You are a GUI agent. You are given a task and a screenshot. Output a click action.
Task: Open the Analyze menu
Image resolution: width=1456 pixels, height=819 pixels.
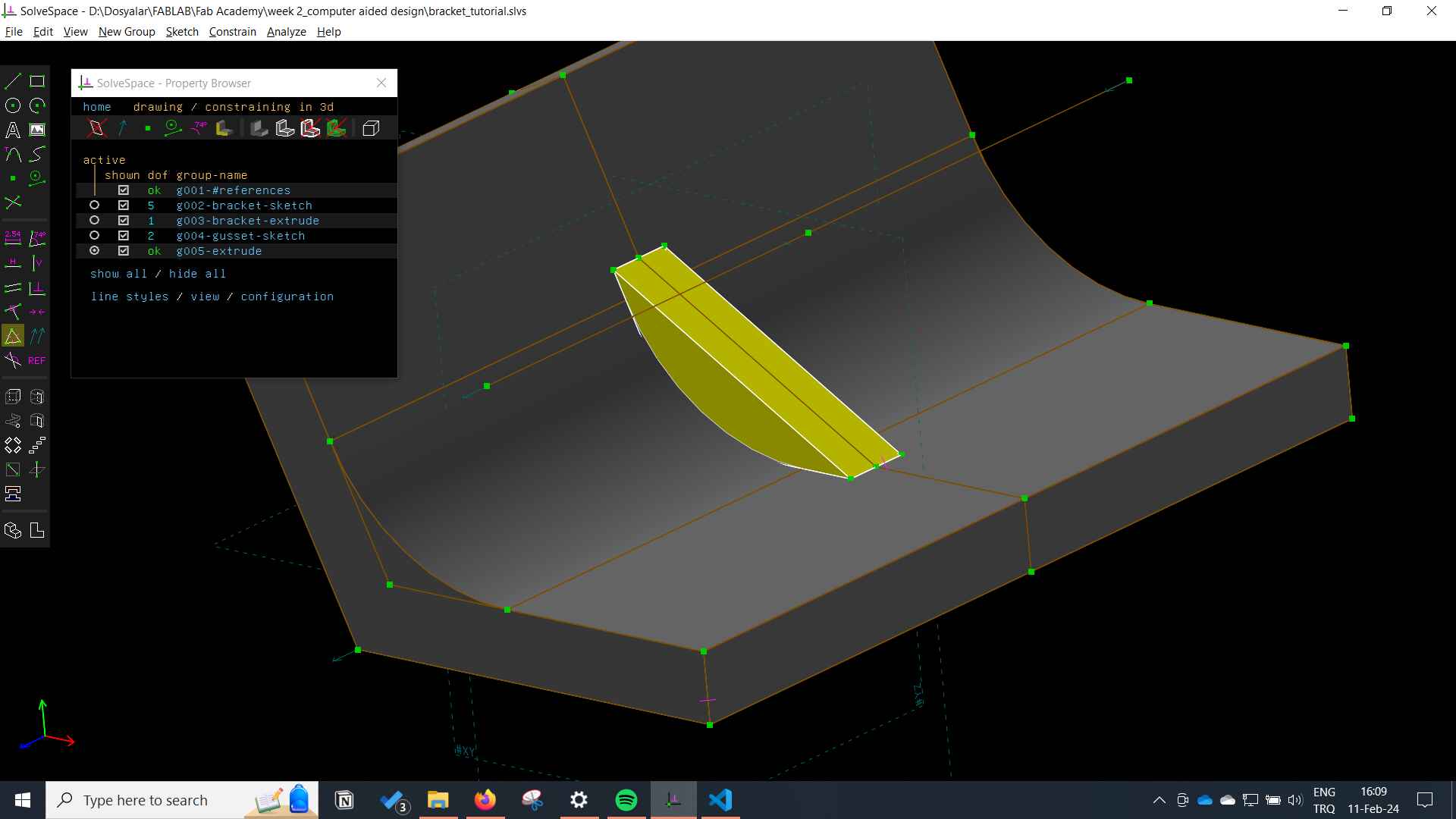287,32
